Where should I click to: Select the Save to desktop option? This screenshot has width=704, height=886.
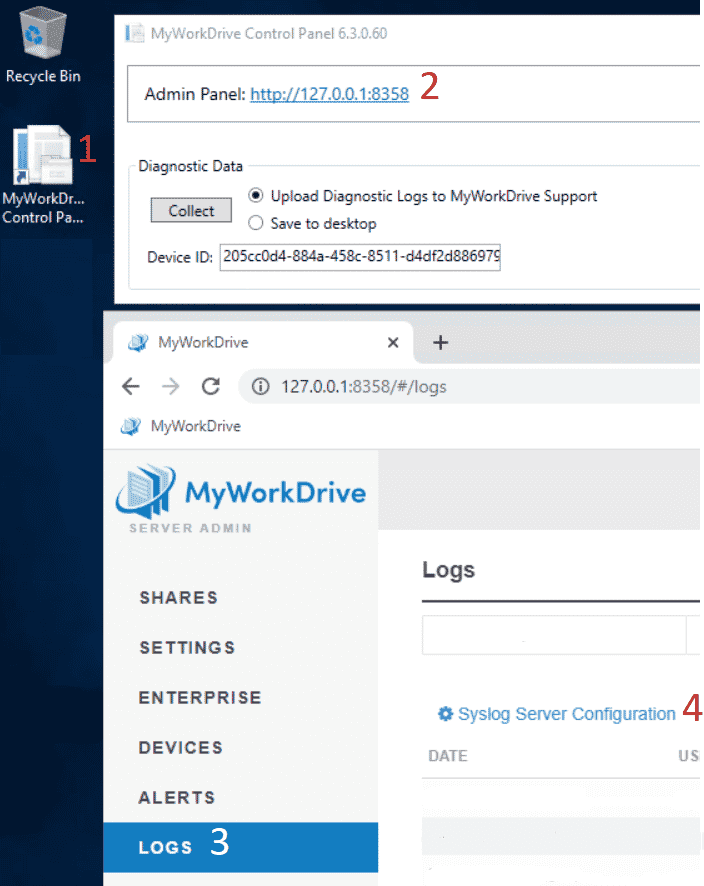(256, 223)
